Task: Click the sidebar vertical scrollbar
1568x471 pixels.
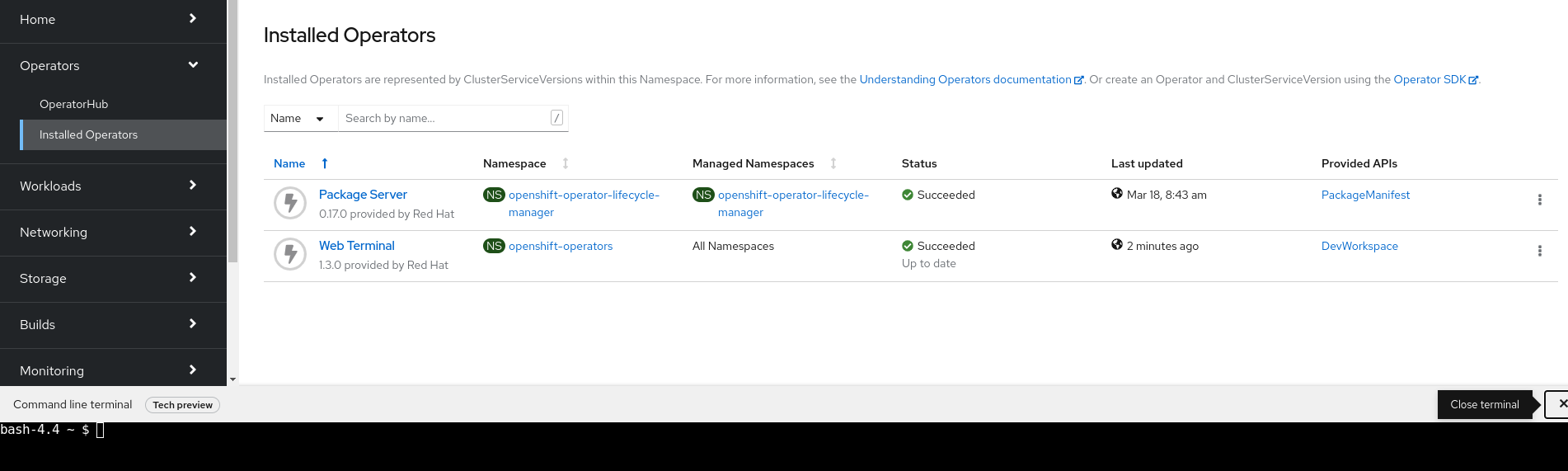Action: click(x=232, y=132)
